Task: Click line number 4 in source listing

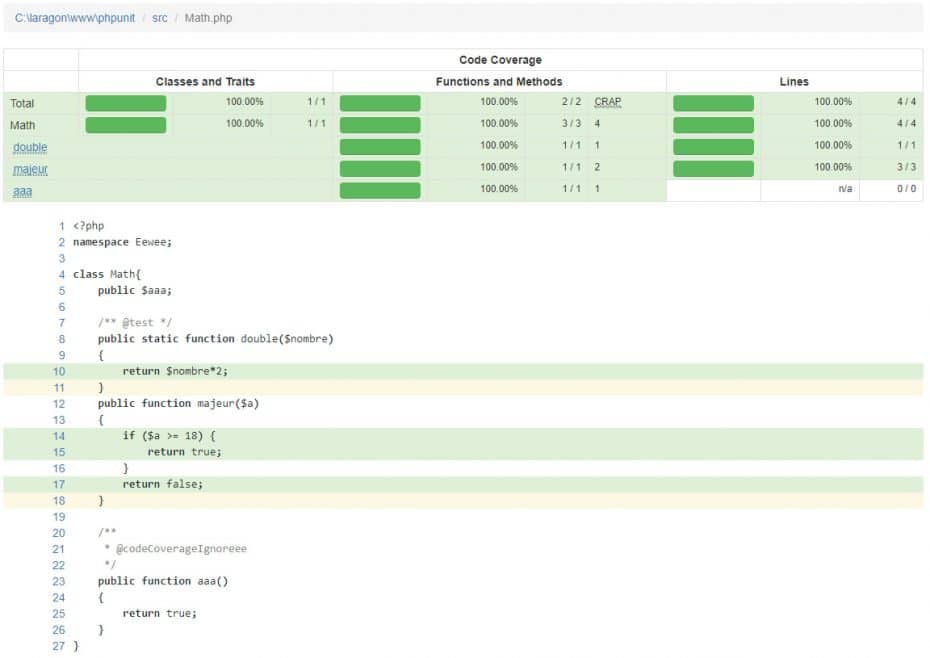Action: click(62, 275)
